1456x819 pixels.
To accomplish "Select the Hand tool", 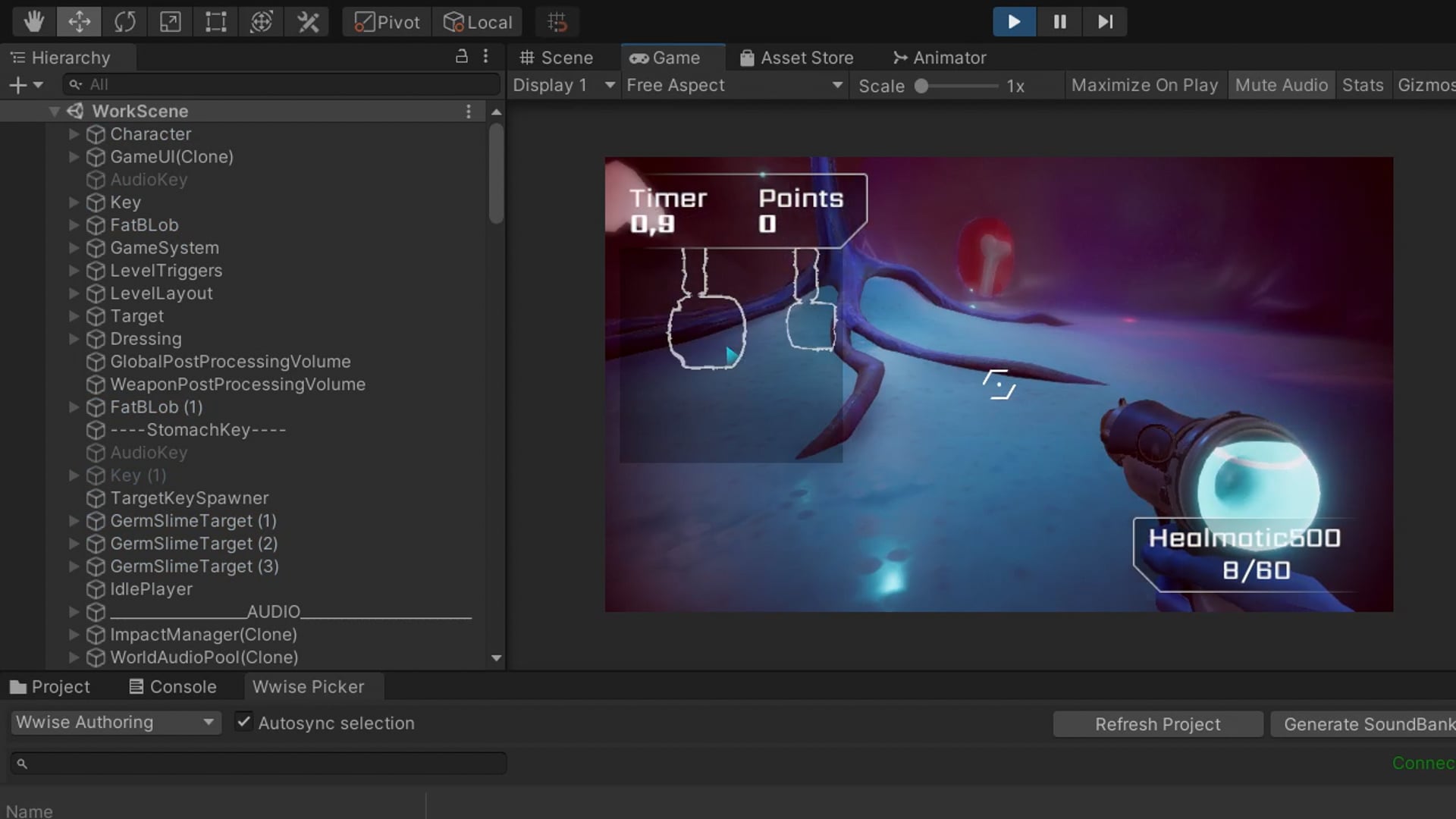I will [33, 22].
